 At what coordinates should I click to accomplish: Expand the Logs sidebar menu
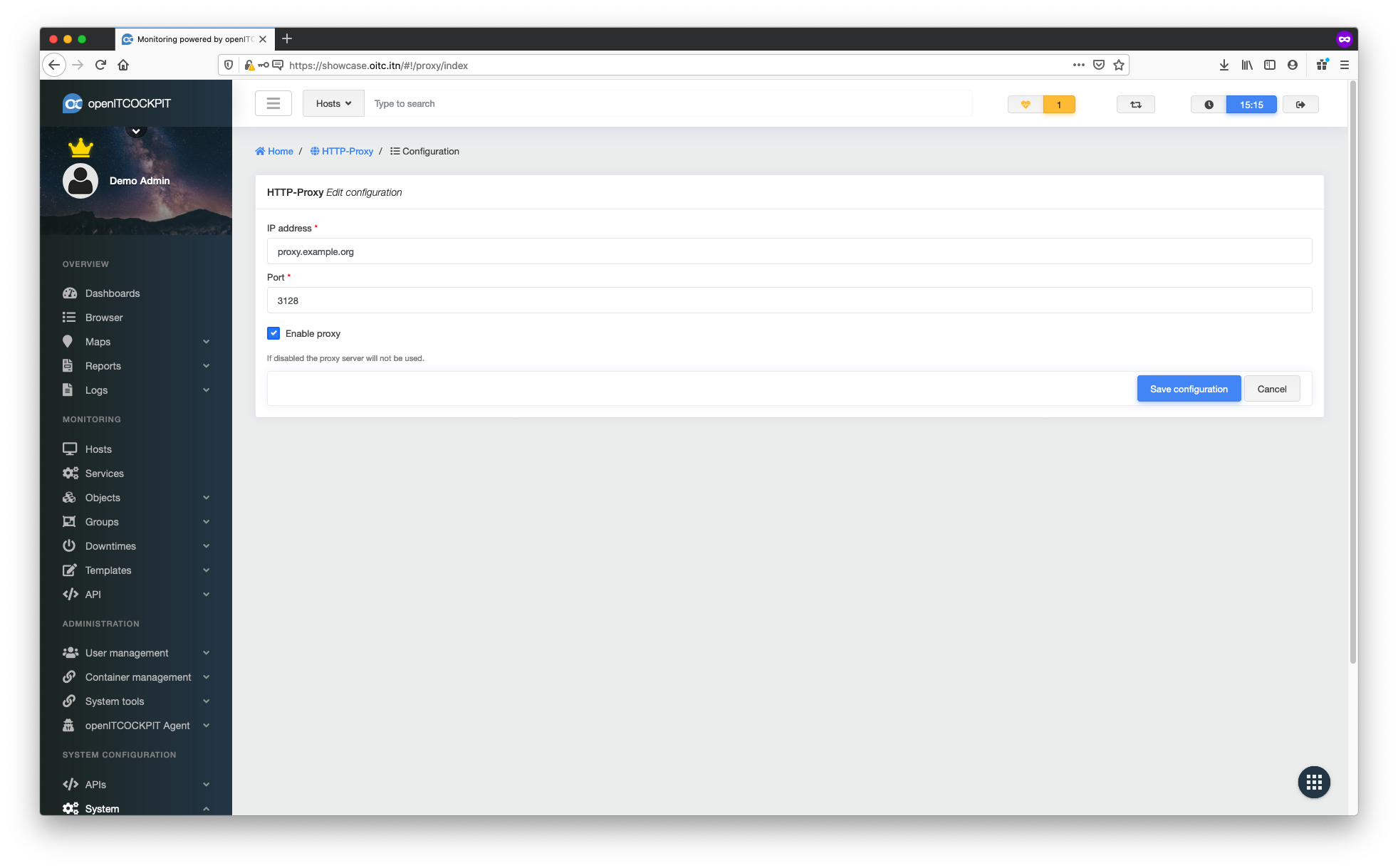pos(136,390)
